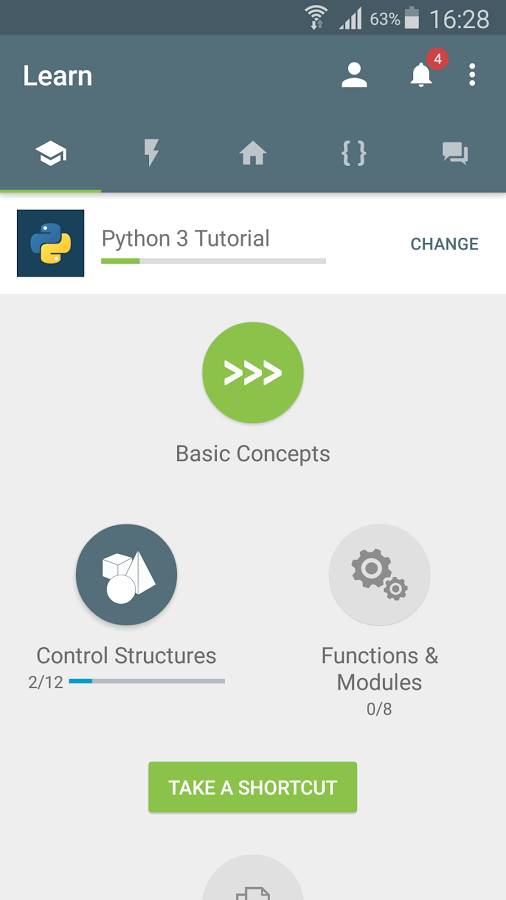Open Functions & Modules gears icon
The width and height of the screenshot is (506, 900).
[379, 575]
